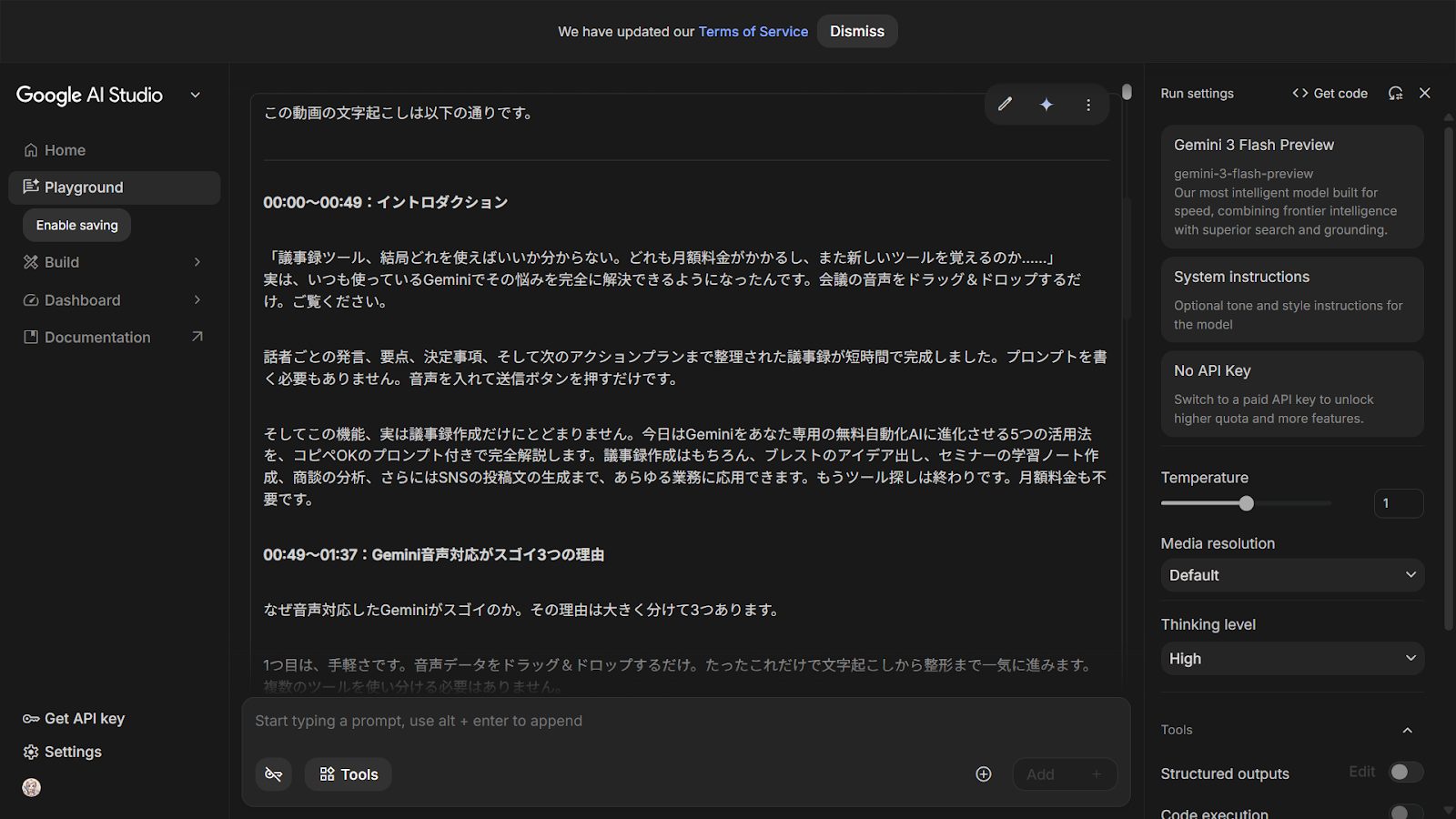Open Thinking level dropdown
1456x819 pixels.
1292,658
